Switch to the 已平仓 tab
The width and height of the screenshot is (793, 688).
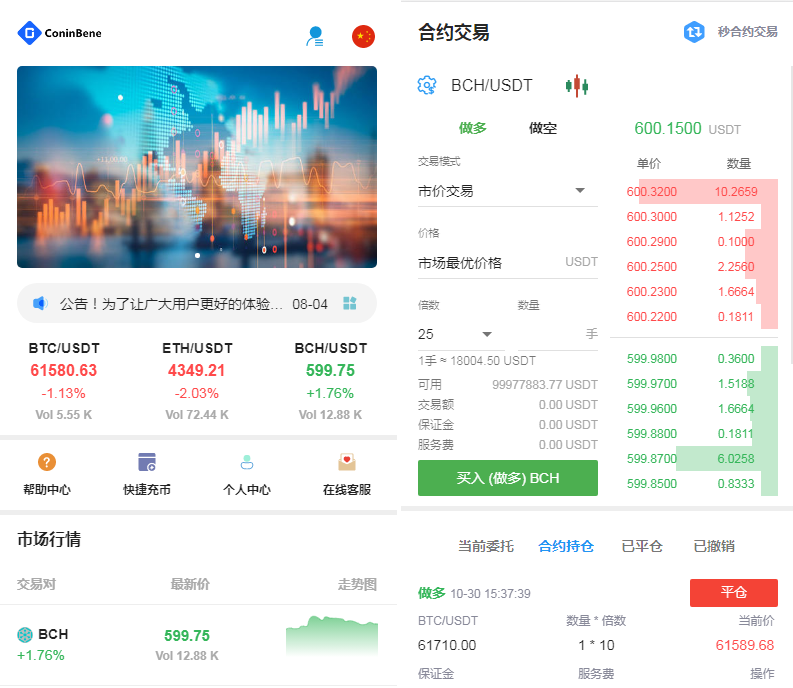click(642, 546)
